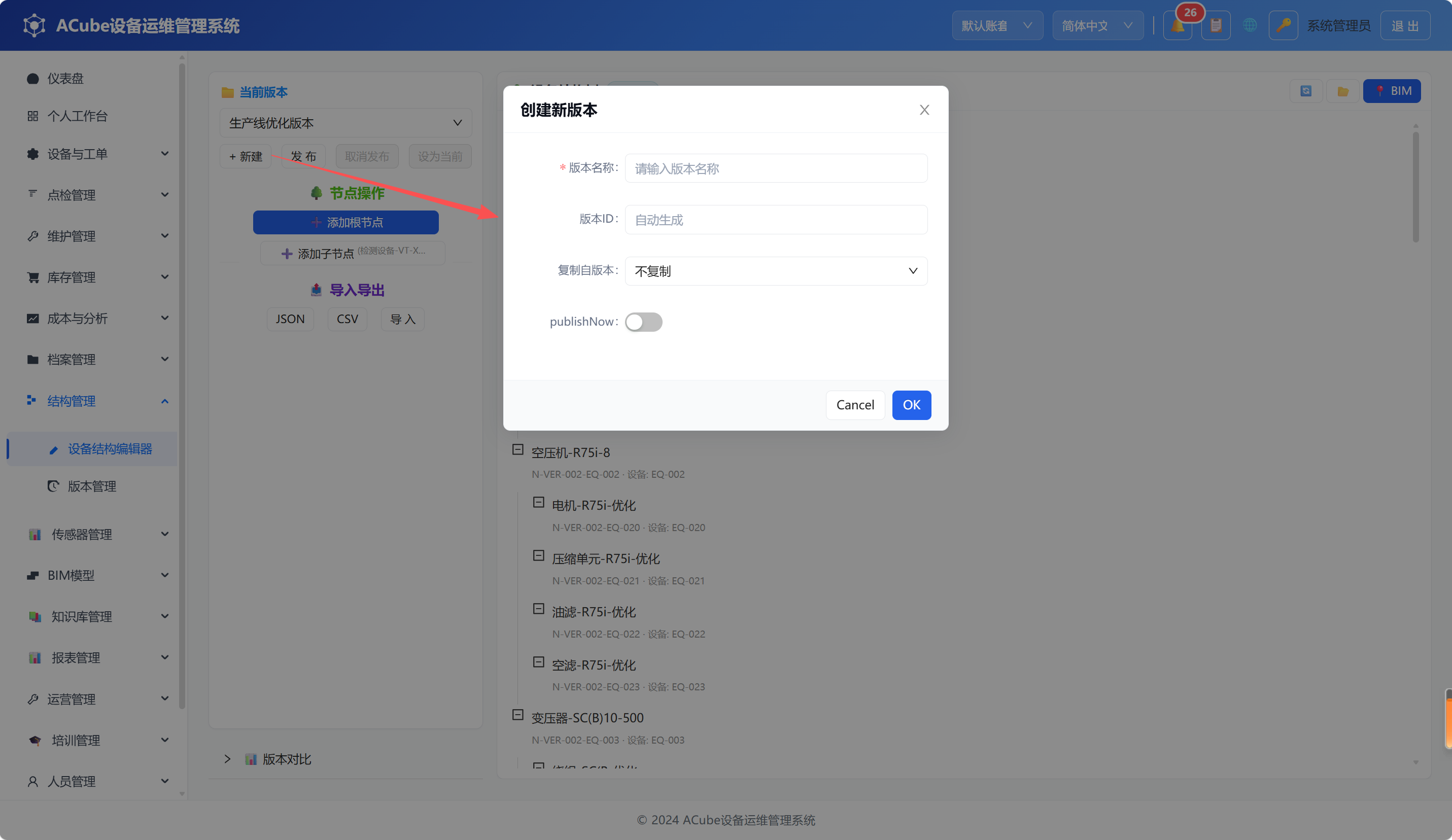The height and width of the screenshot is (840, 1452).
Task: Export as JSON button
Action: (290, 319)
